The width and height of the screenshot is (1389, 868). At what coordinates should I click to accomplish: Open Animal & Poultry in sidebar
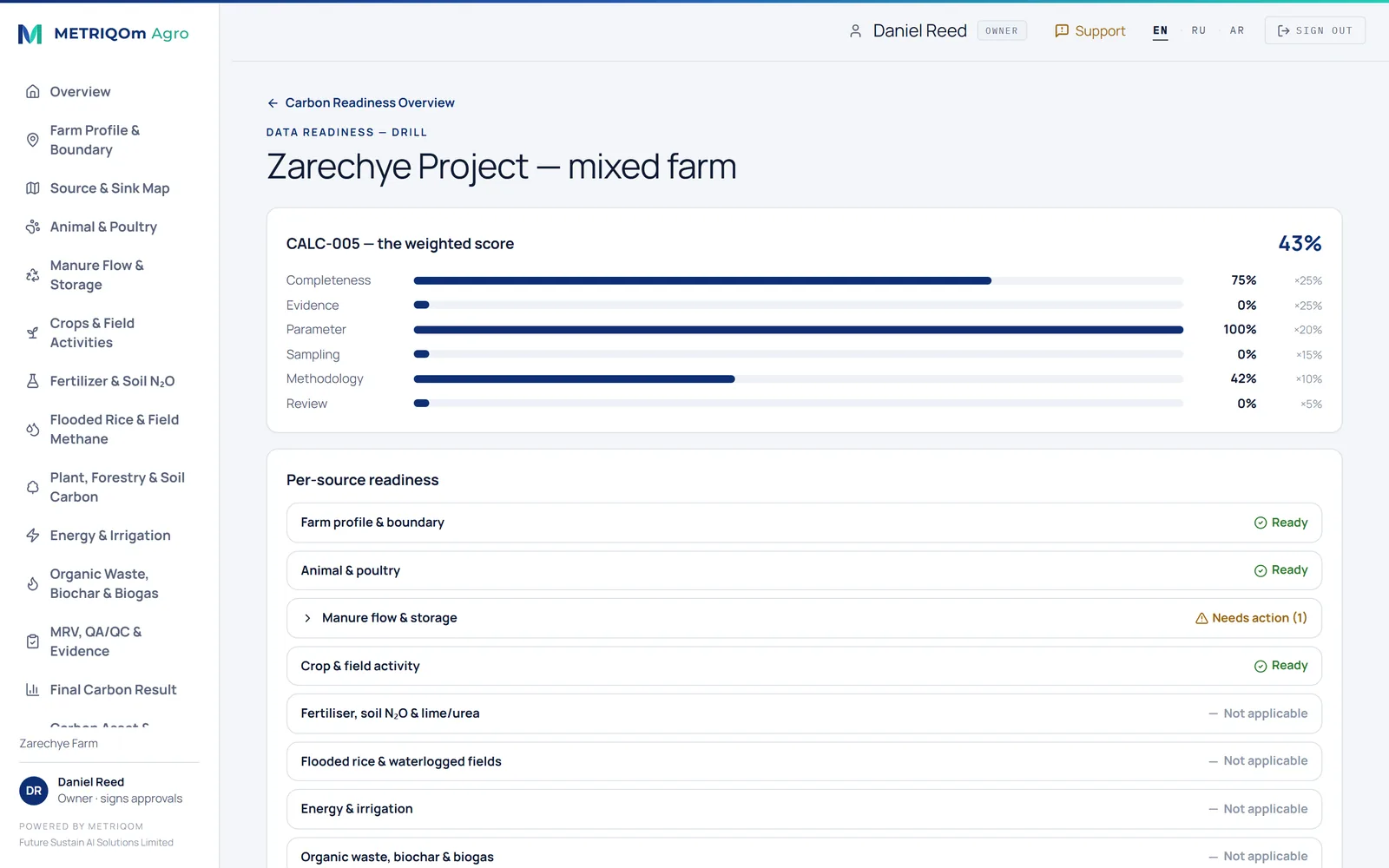coord(103,227)
